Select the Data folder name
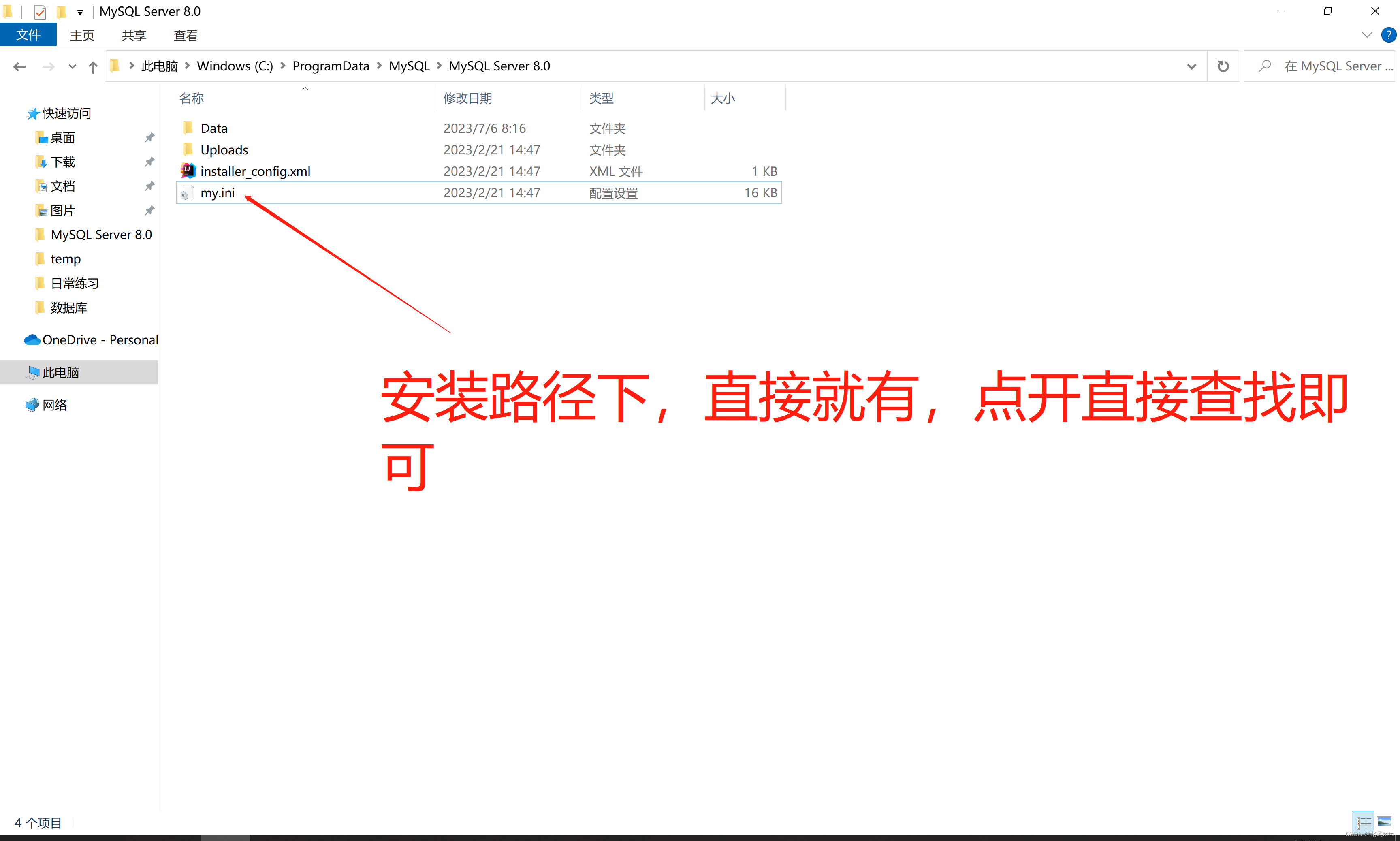1400x841 pixels. tap(214, 128)
